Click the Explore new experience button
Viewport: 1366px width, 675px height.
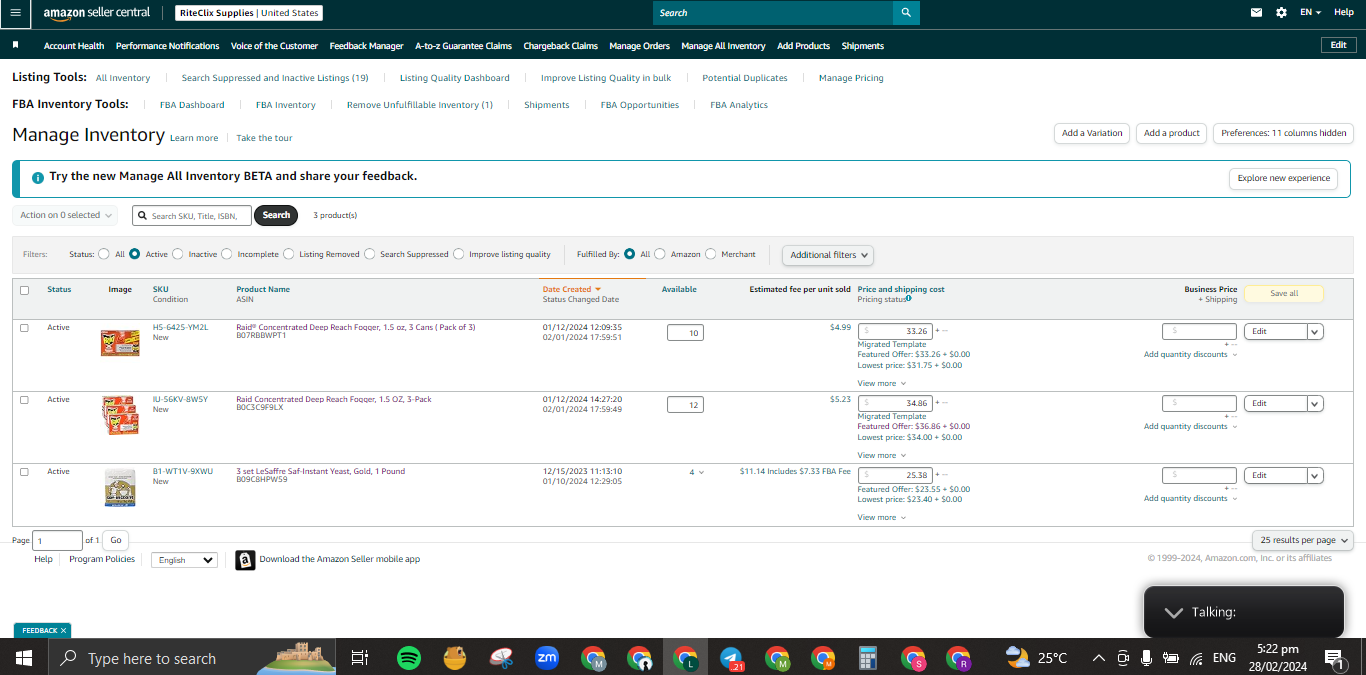click(1284, 178)
